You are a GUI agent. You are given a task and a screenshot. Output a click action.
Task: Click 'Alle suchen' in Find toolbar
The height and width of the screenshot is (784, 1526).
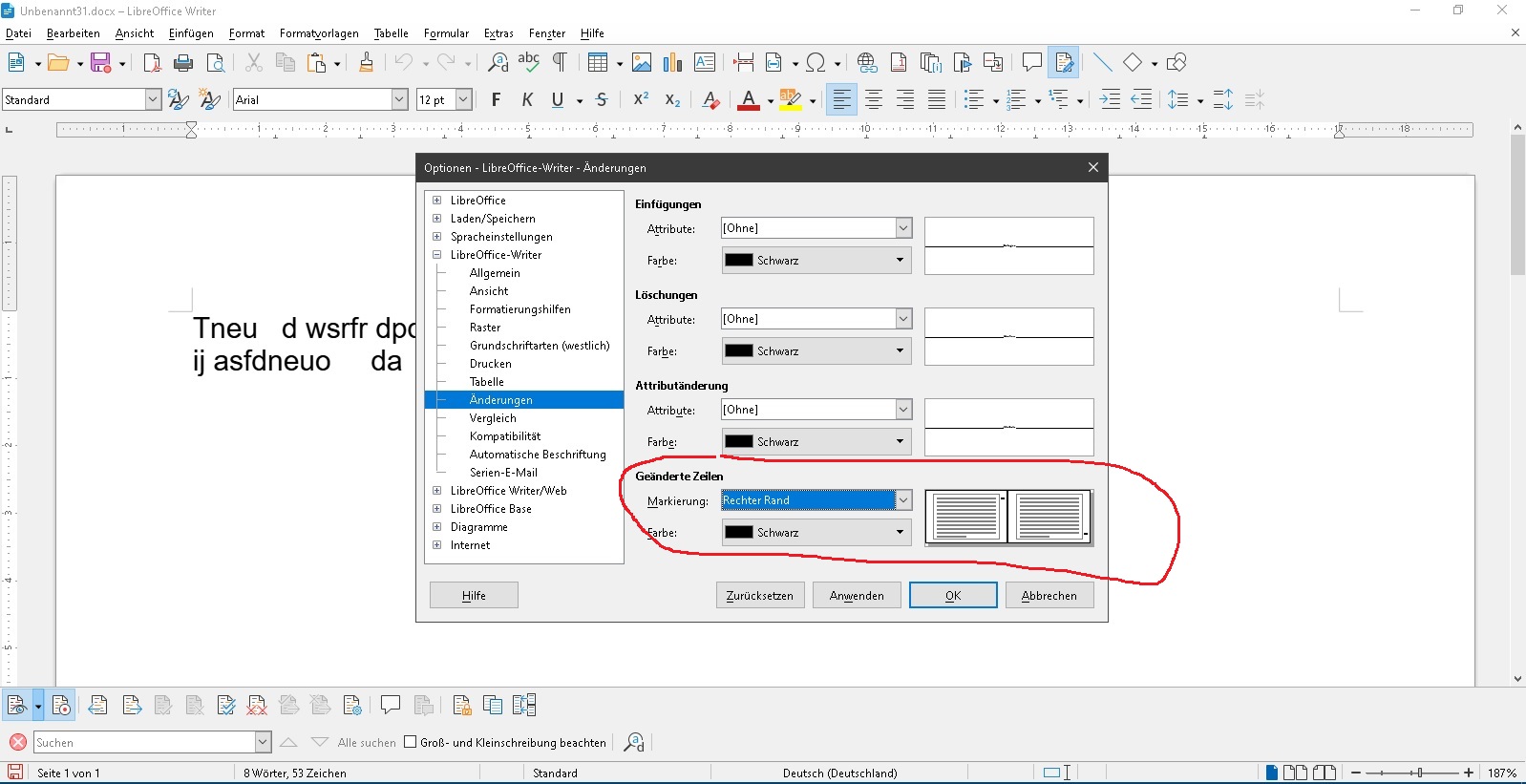tap(367, 742)
